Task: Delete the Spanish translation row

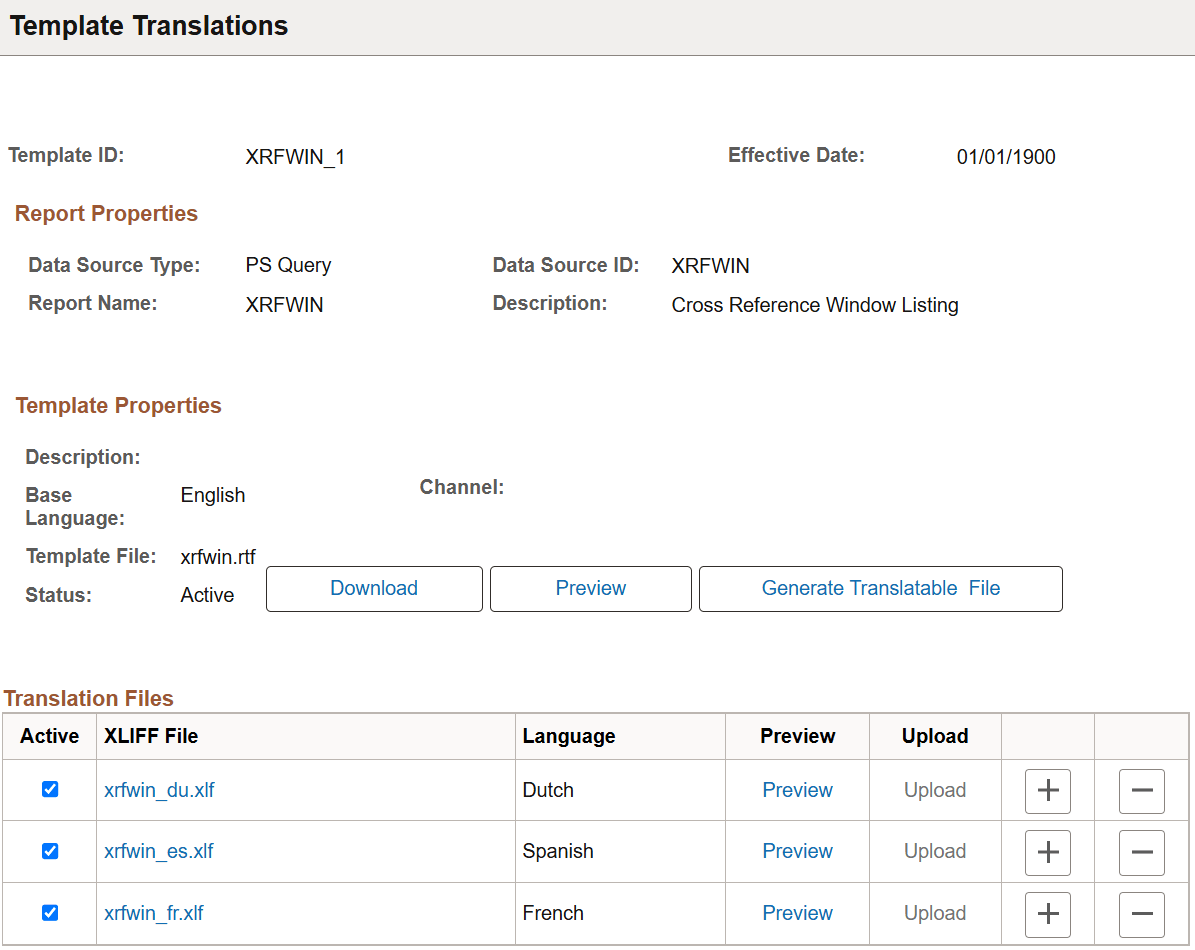Action: (x=1141, y=851)
